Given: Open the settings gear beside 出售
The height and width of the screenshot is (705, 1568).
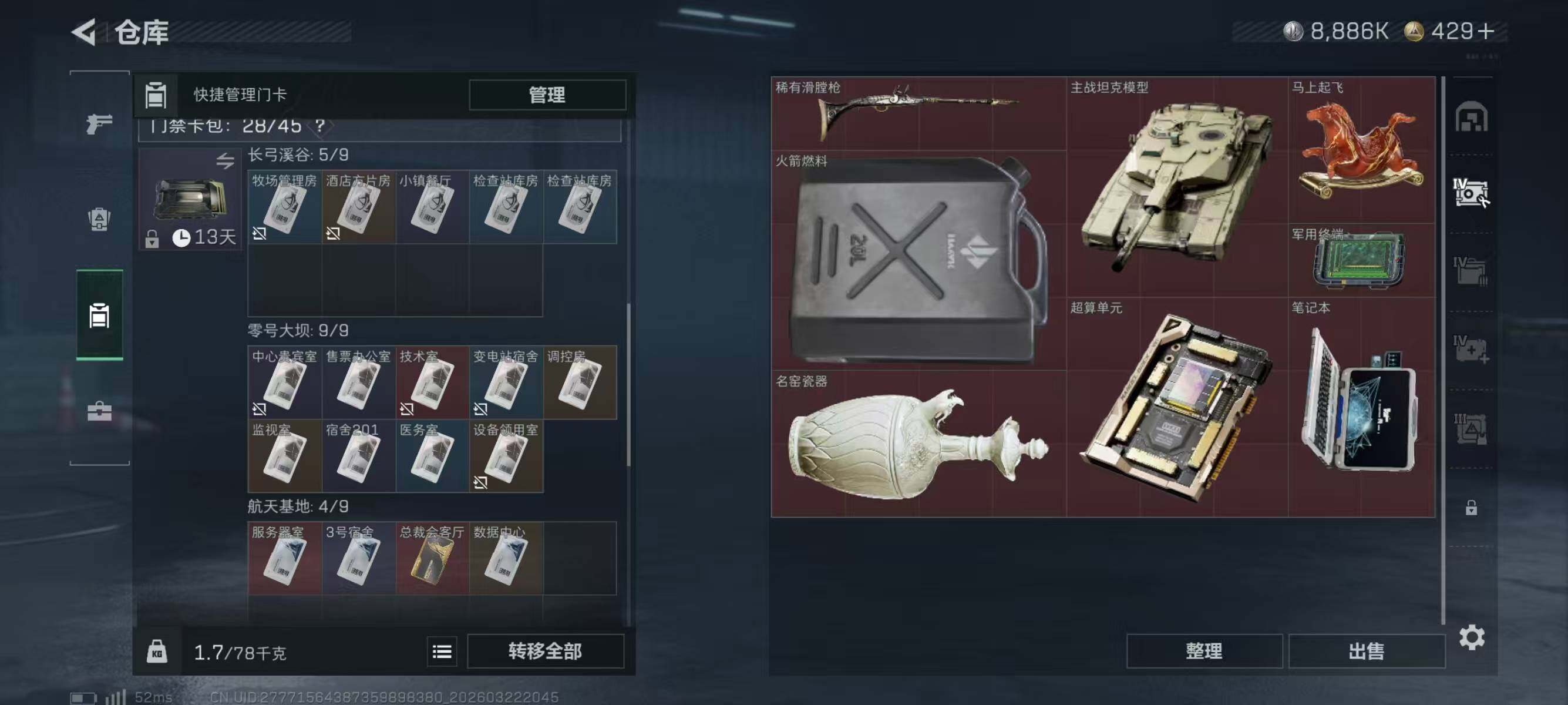Looking at the screenshot, I should [1471, 637].
